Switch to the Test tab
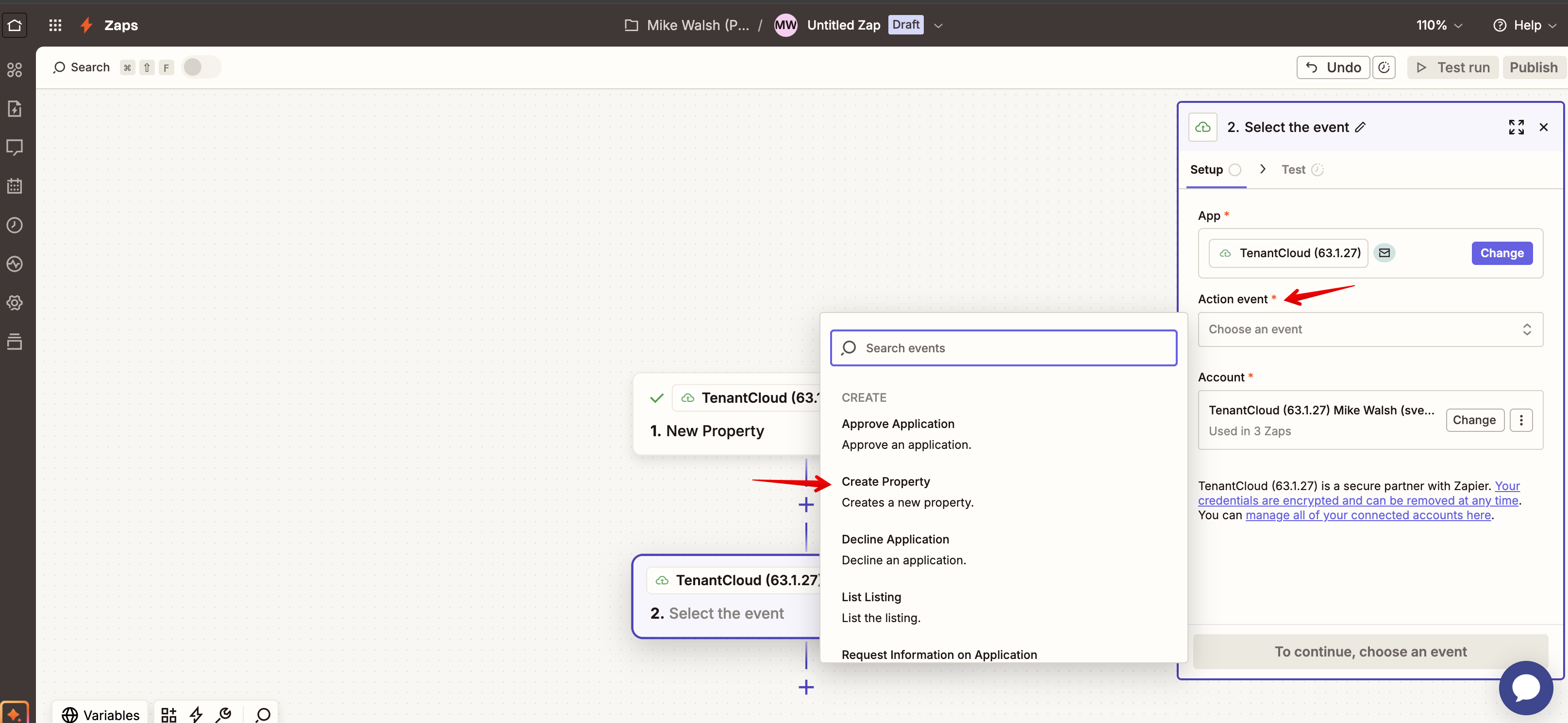 (x=1302, y=170)
